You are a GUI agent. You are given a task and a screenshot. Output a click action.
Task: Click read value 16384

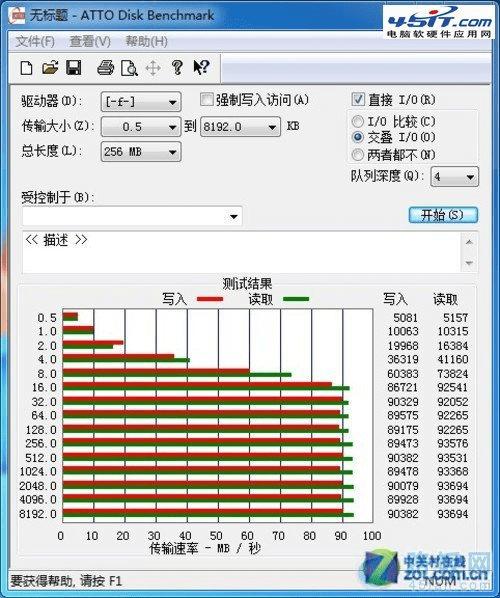[x=452, y=346]
